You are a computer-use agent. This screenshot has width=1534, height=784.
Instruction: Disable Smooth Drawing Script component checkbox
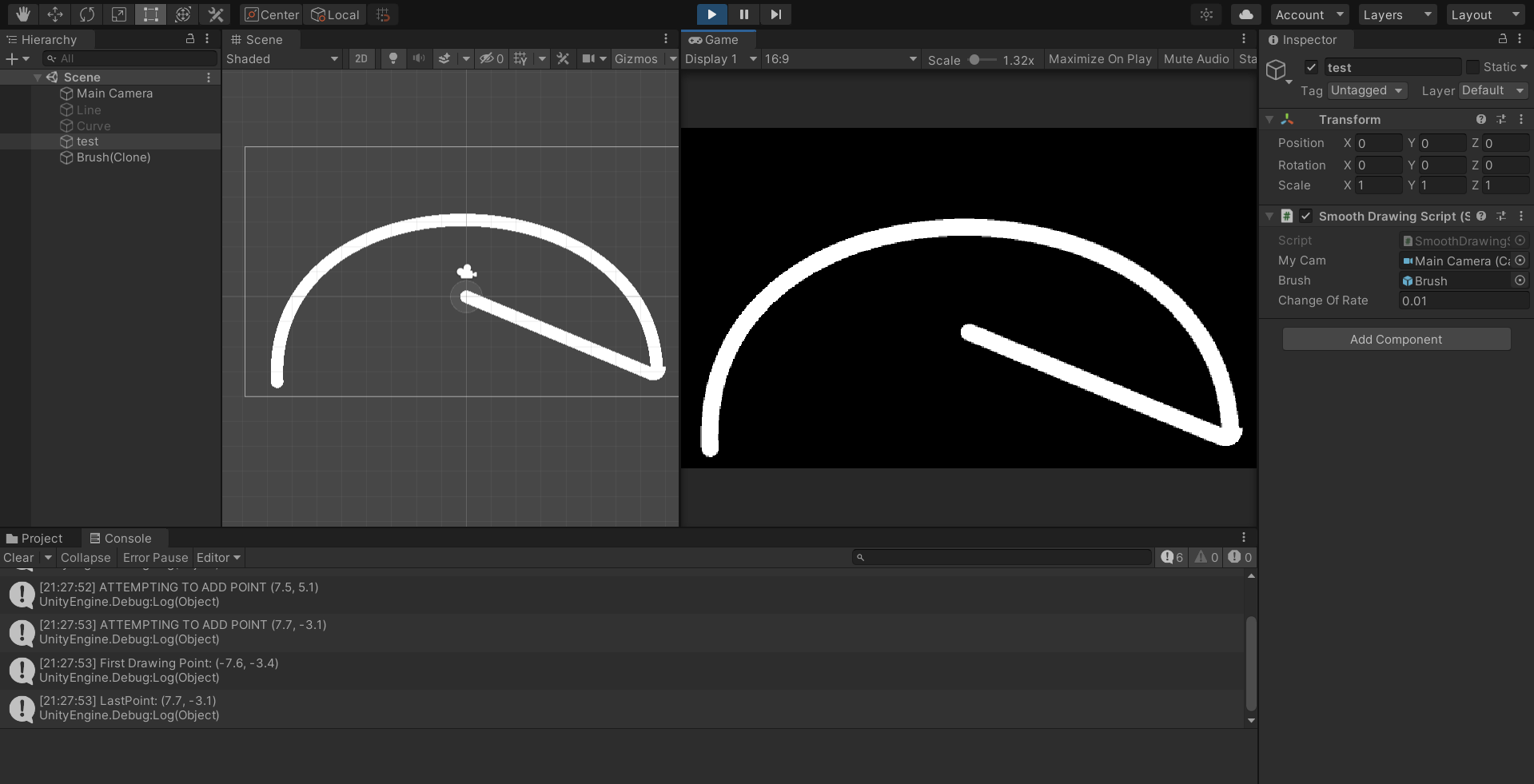pos(1305,216)
